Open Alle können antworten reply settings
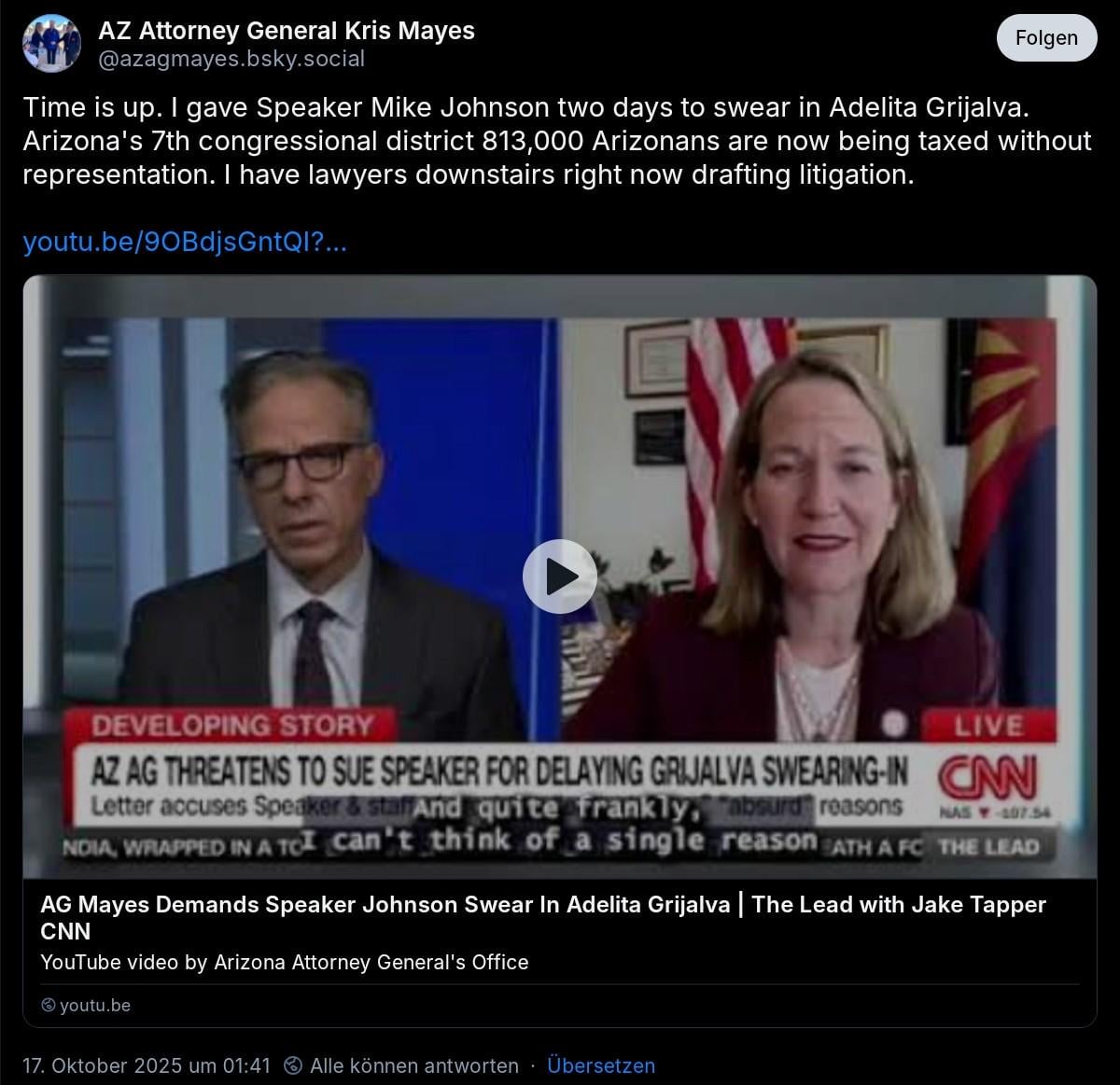The height and width of the screenshot is (1085, 1120). pyautogui.click(x=414, y=1065)
